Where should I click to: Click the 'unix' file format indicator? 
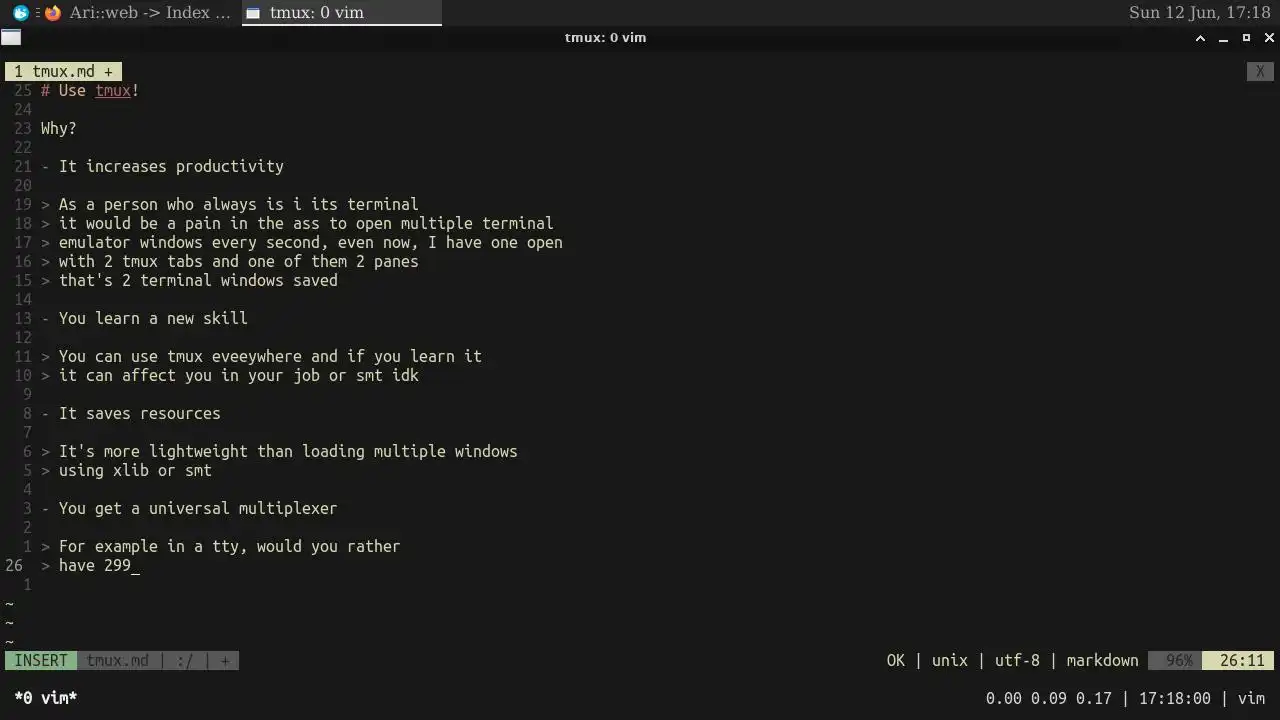[949, 661]
